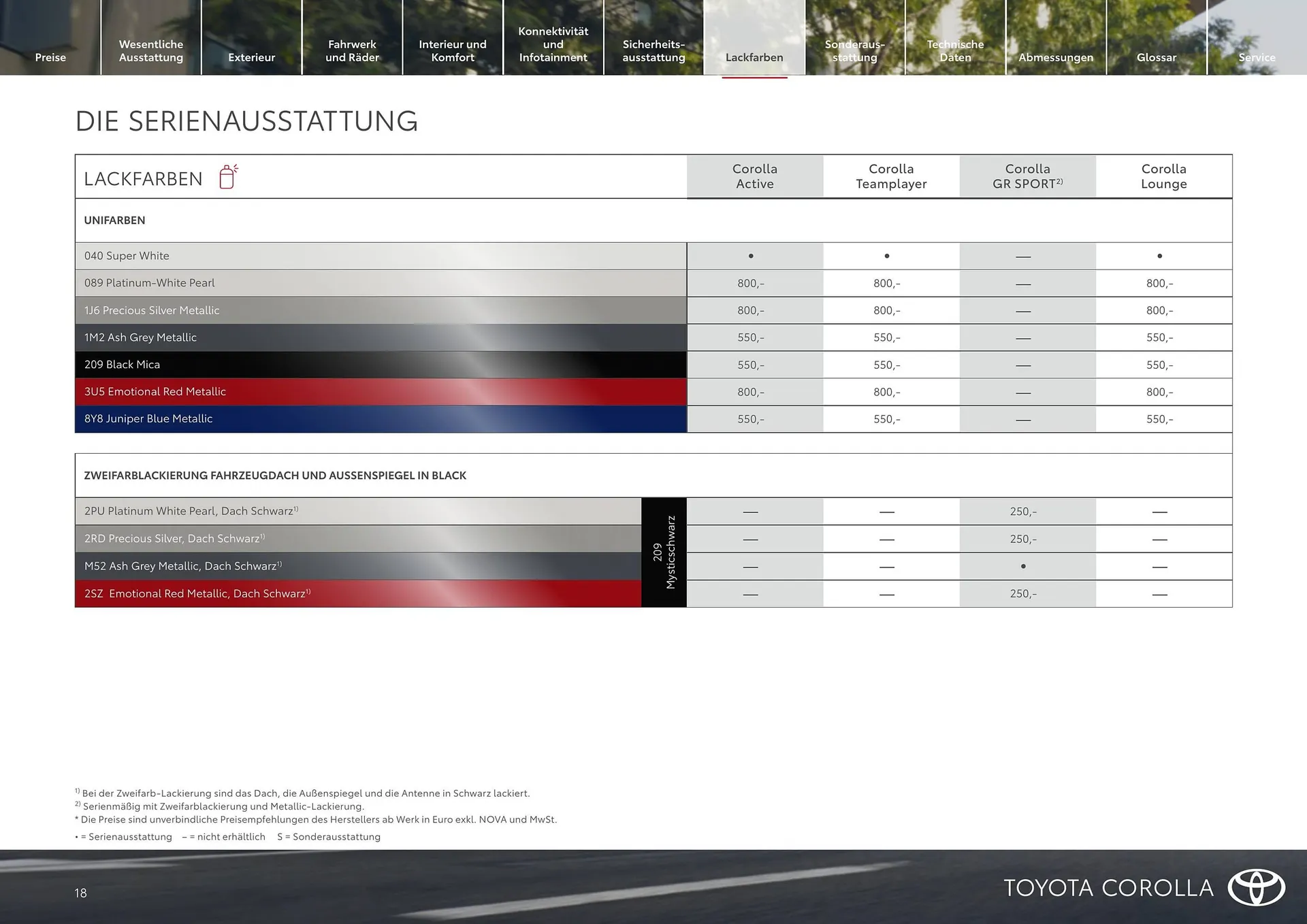Switch to Wesentliche Ausstattung tab

tap(151, 51)
